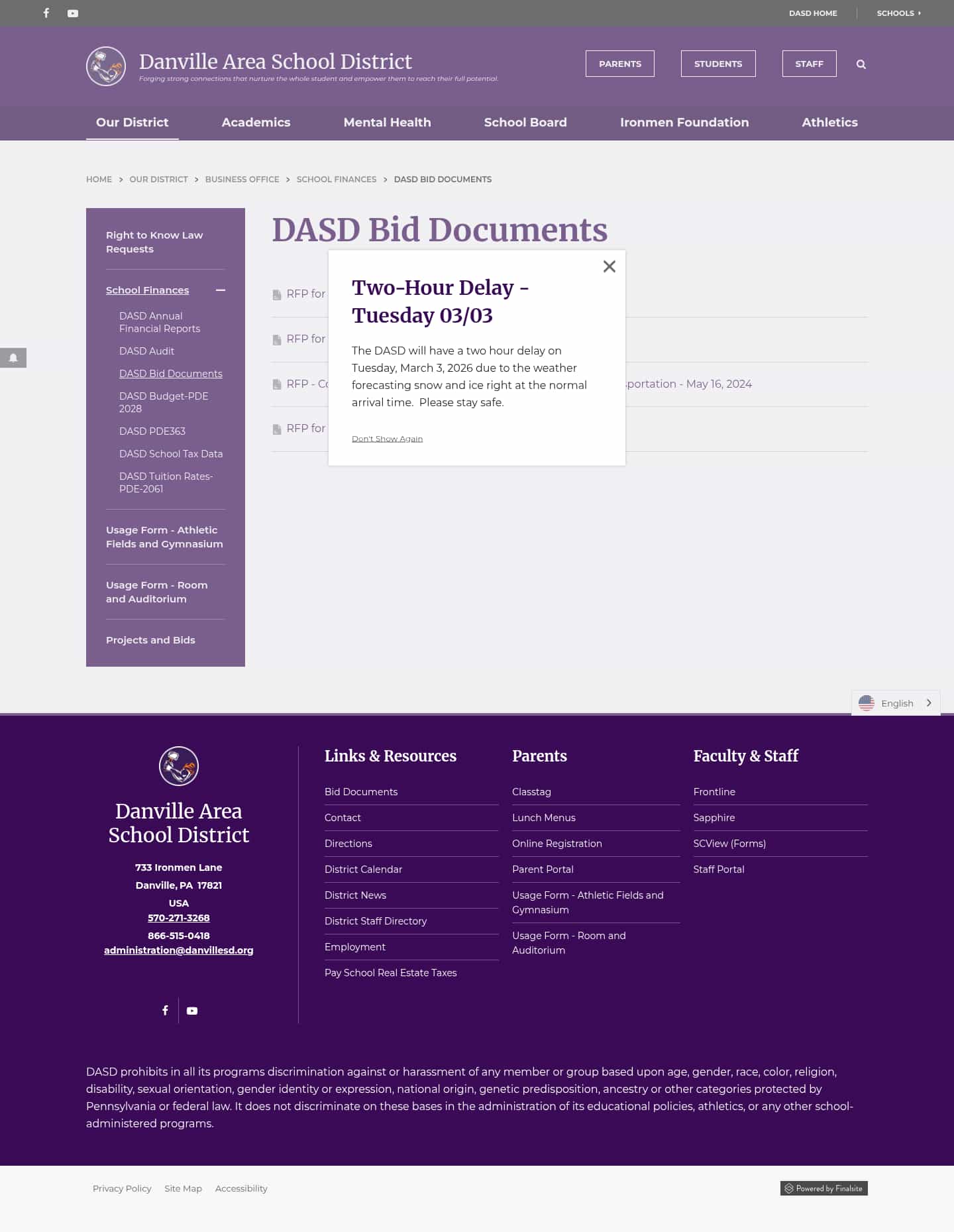Open DASD Annual Financial Reports
This screenshot has width=954, height=1232.
(160, 322)
